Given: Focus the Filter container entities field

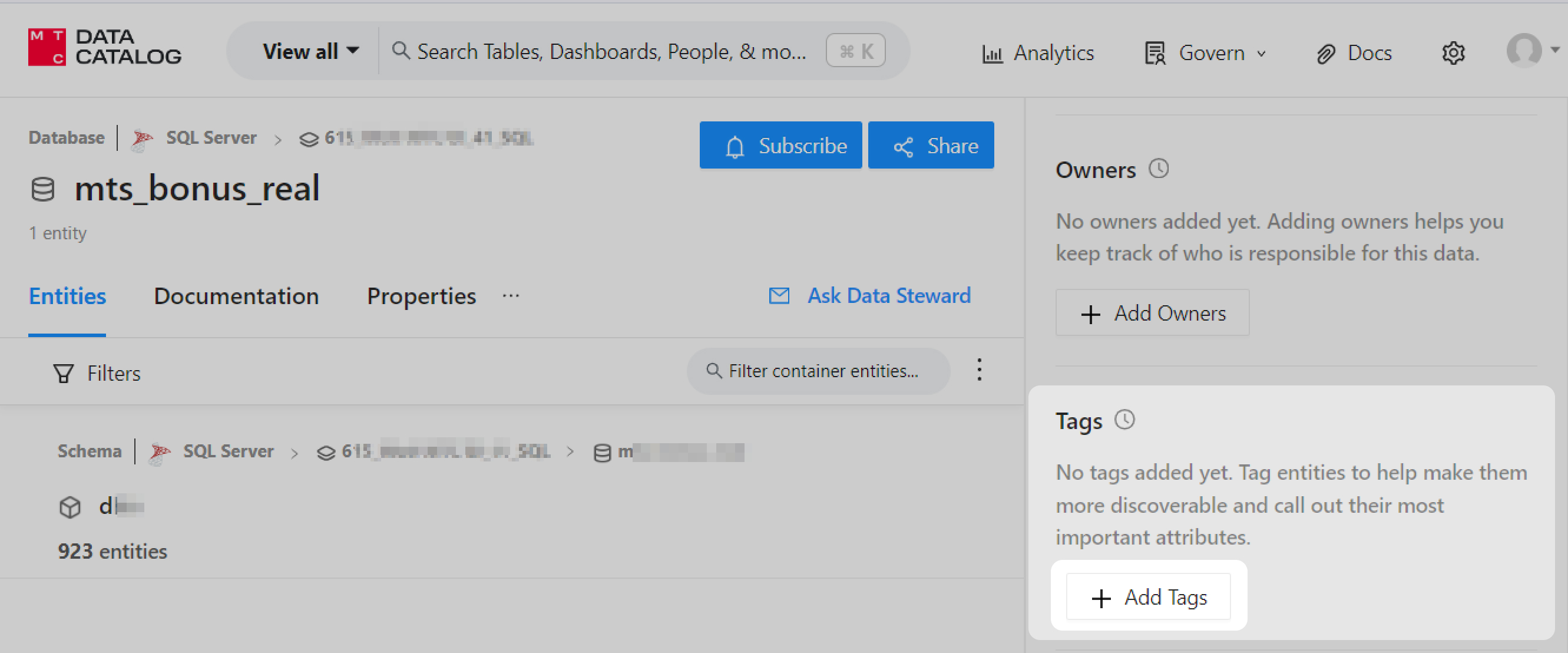Looking at the screenshot, I should 823,371.
